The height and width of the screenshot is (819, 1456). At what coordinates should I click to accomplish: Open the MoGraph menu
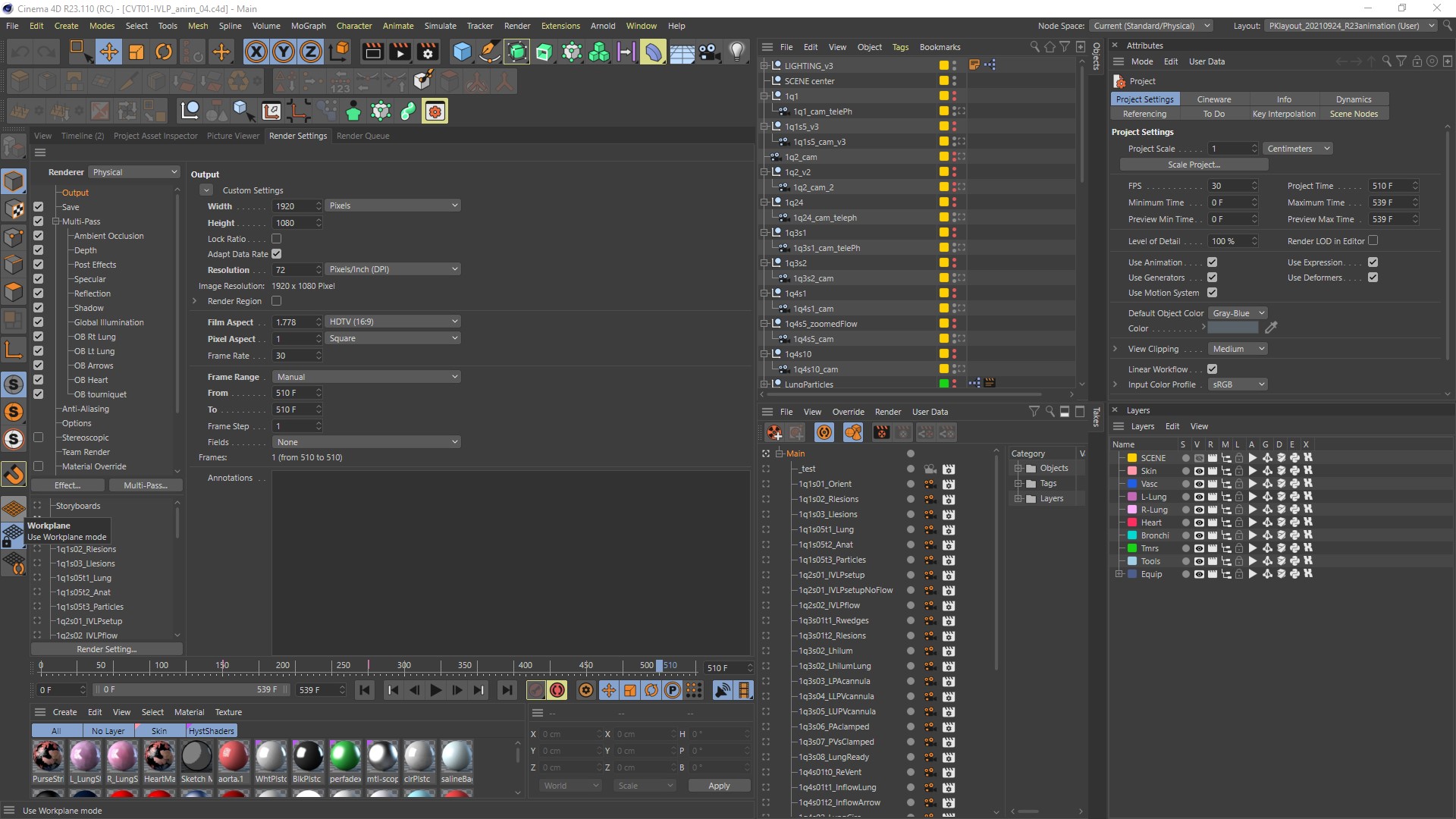point(308,26)
